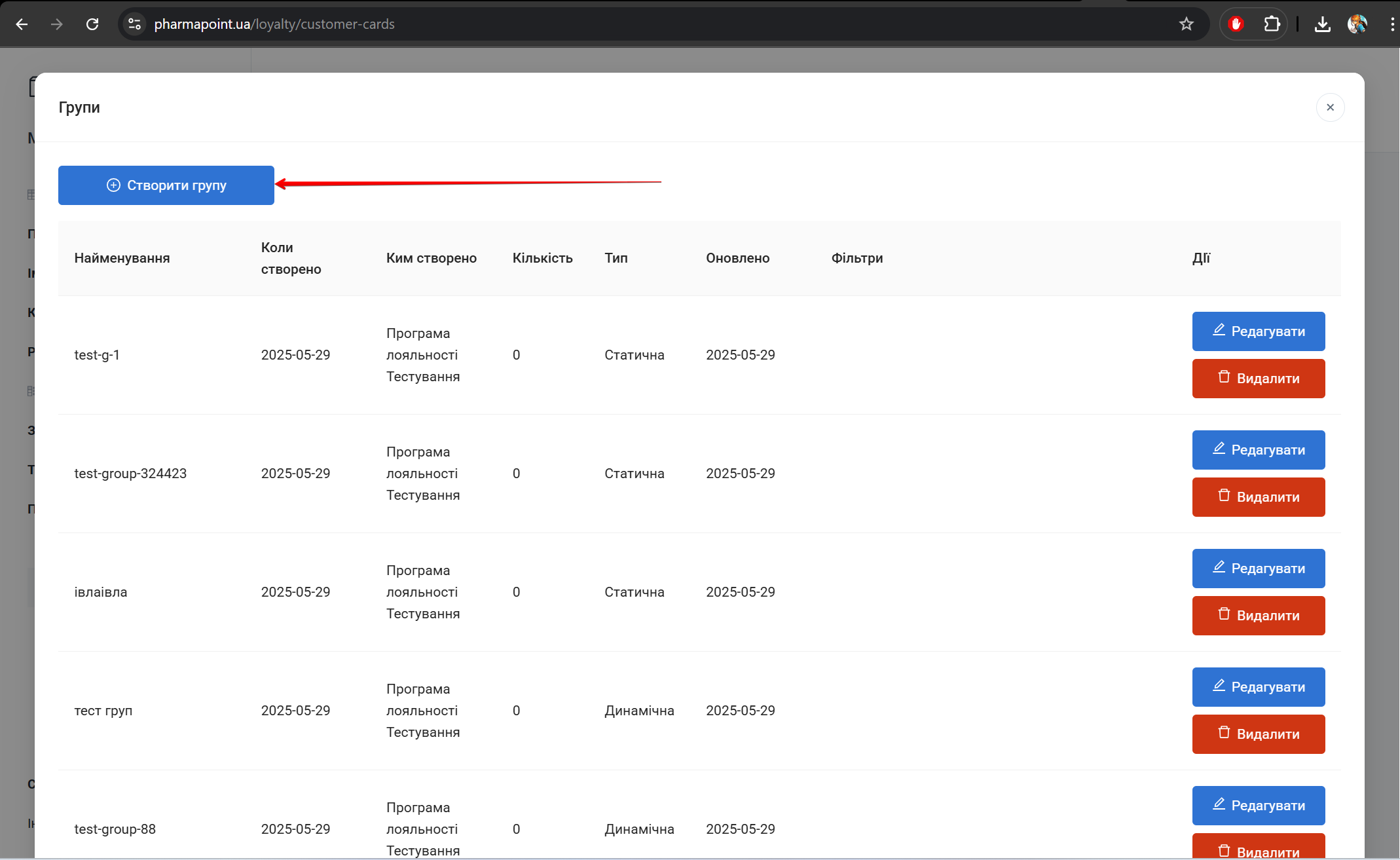This screenshot has height=860, width=1400.
Task: Open the browser extensions puzzle icon
Action: (x=1271, y=24)
